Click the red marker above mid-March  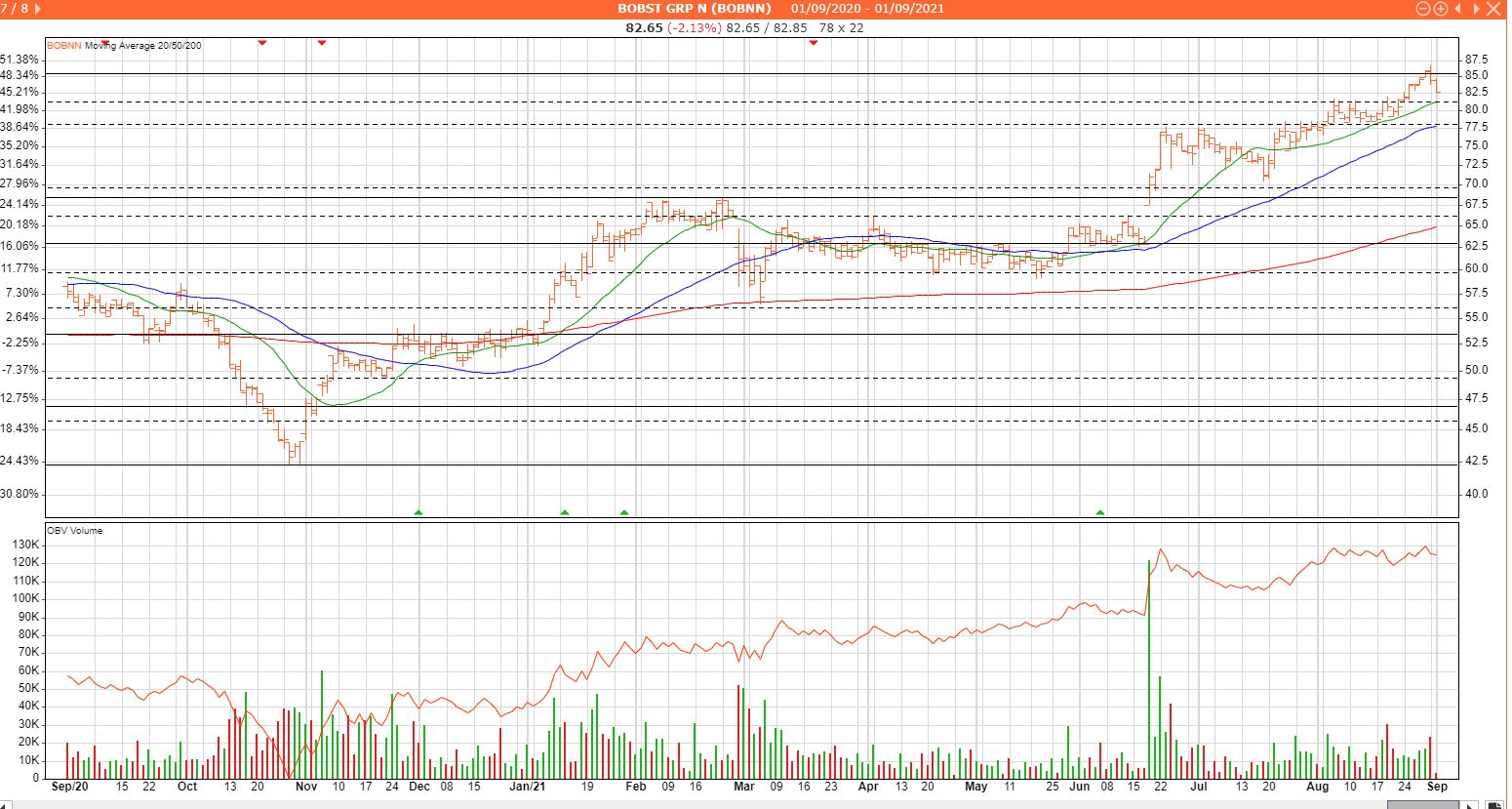(x=813, y=42)
